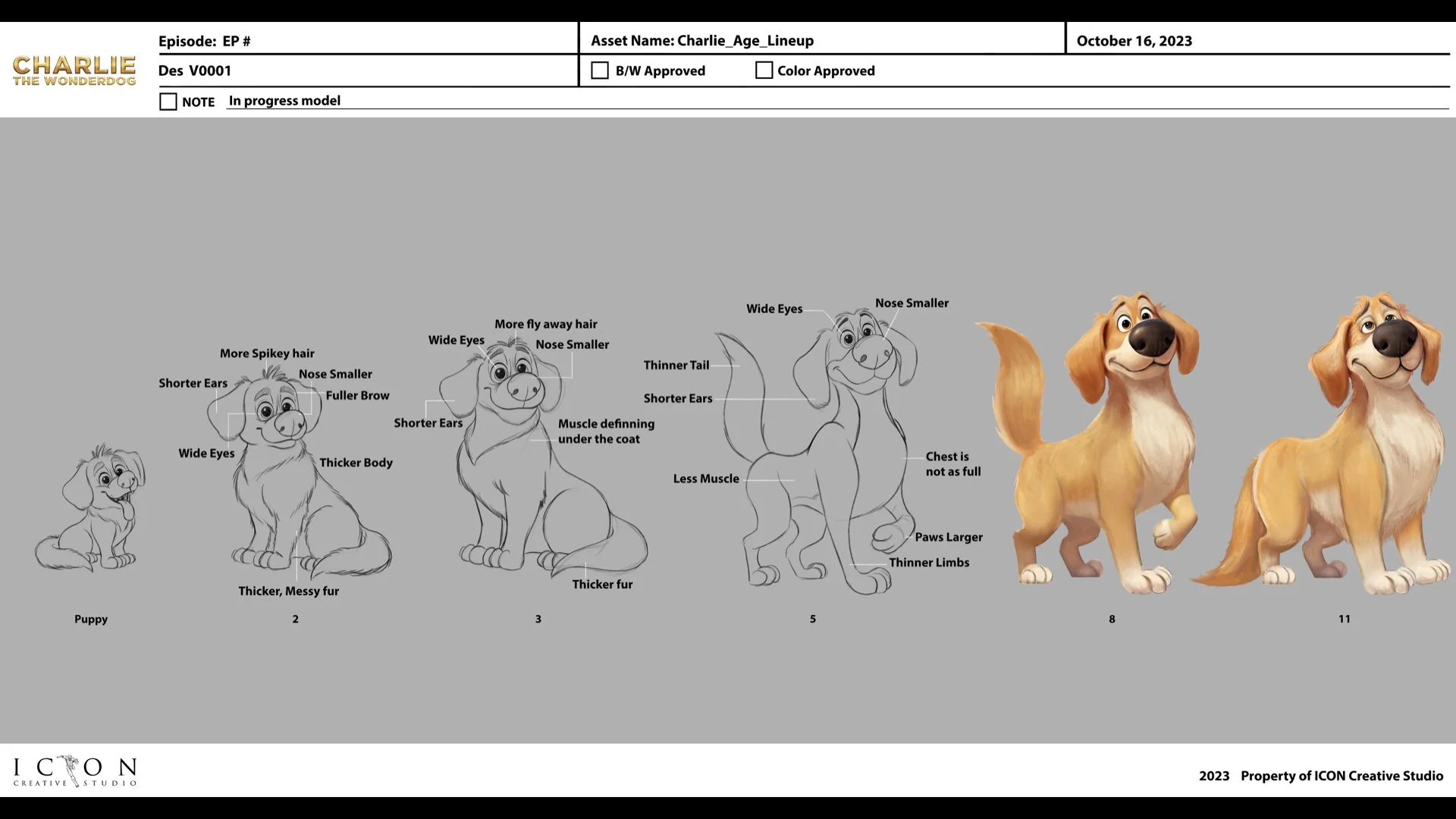Click the 'Property of ICON Creative Studio' text
The image size is (1456, 819).
(1341, 776)
